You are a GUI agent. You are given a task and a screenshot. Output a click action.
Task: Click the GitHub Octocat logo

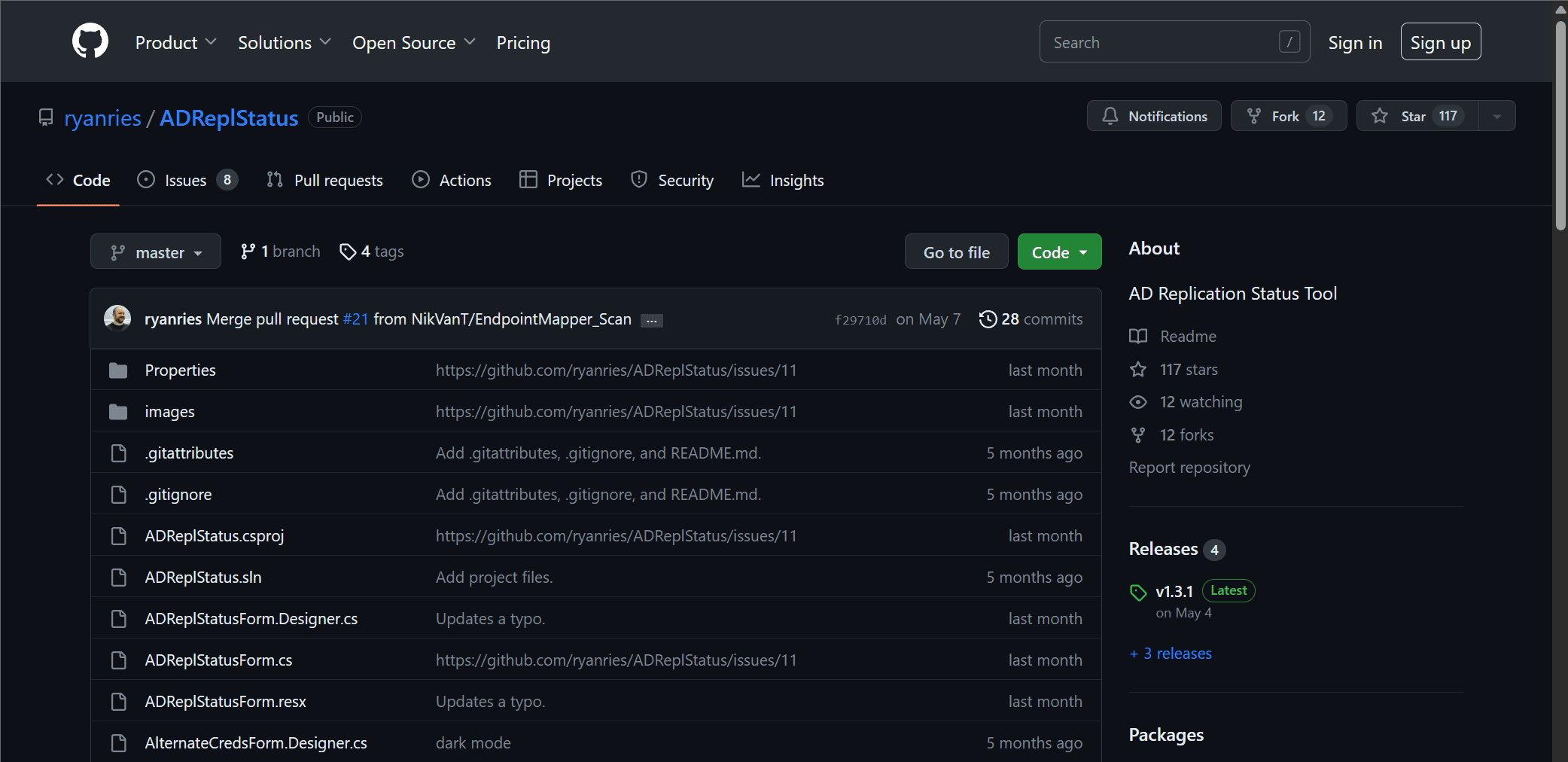90,41
